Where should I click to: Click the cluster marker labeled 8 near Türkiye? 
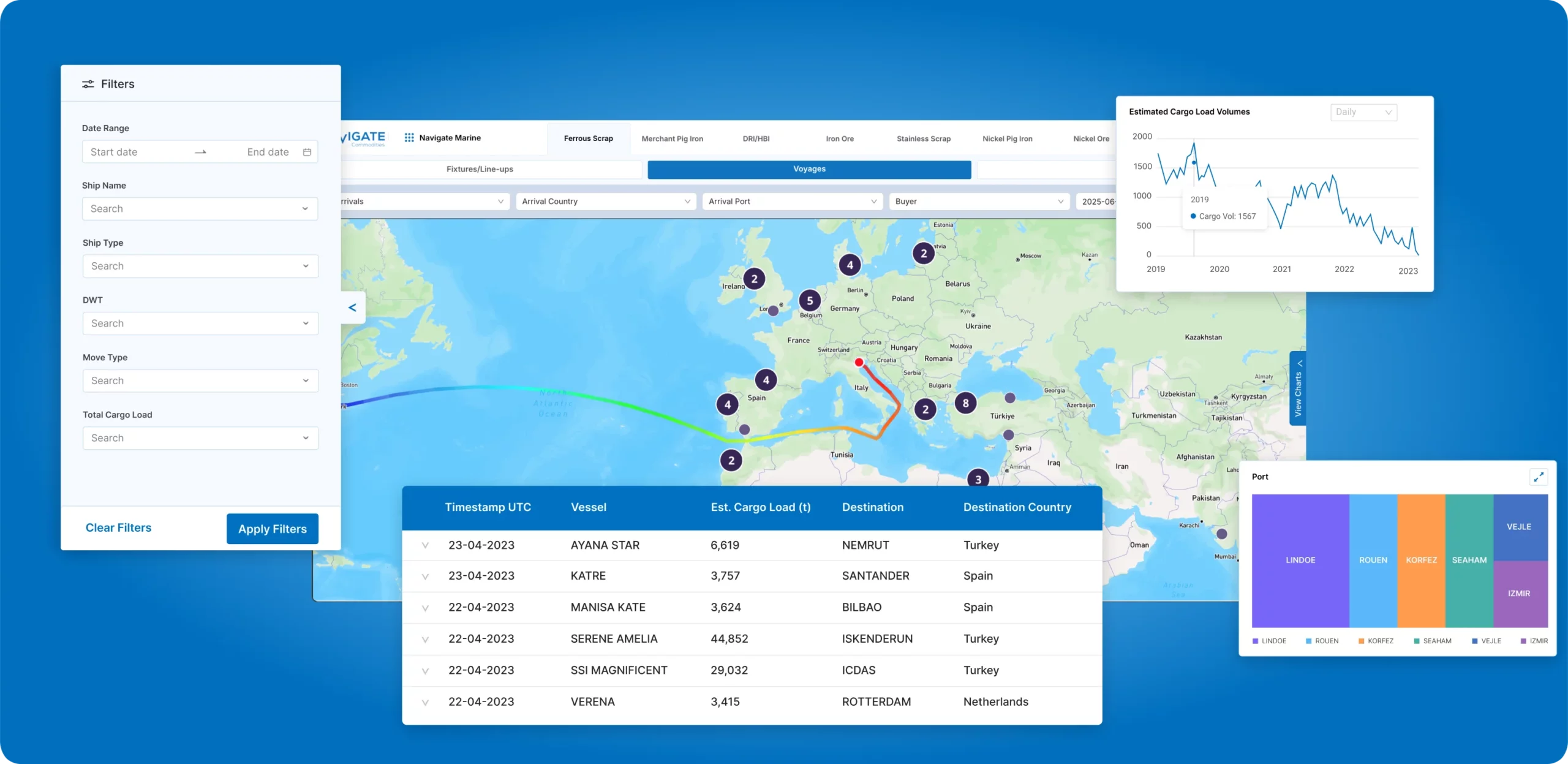pos(965,403)
